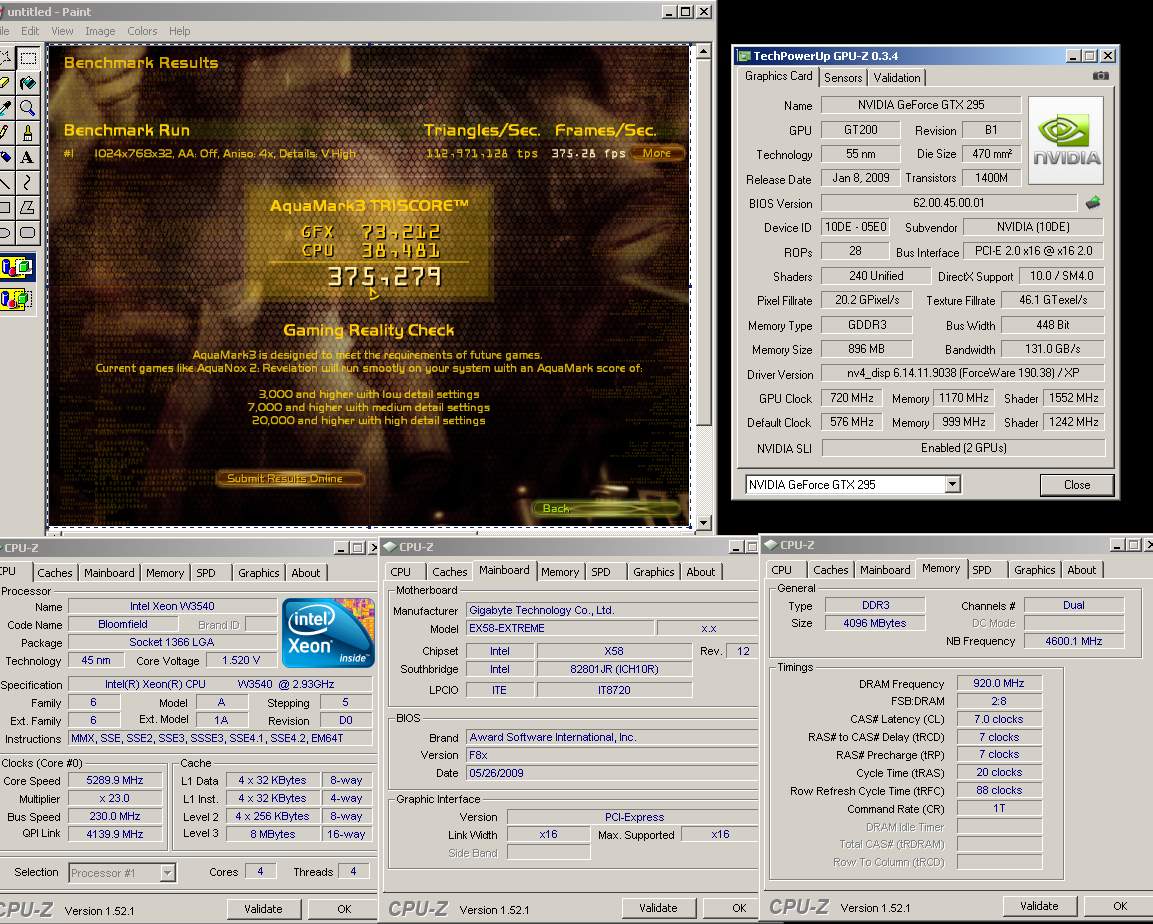Open the Processor #1 selection dropdown
The width and height of the screenshot is (1153, 924).
click(168, 873)
